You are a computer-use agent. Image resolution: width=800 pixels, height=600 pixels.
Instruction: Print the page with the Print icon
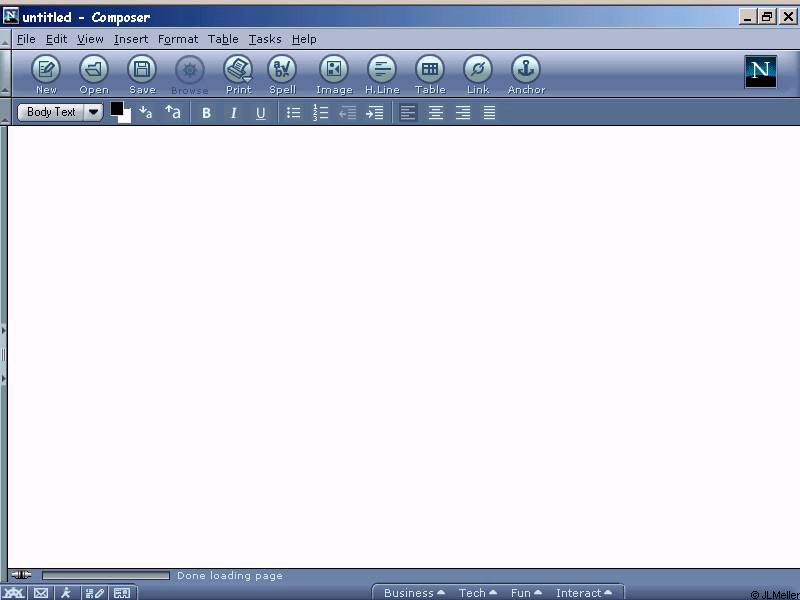pyautogui.click(x=238, y=74)
